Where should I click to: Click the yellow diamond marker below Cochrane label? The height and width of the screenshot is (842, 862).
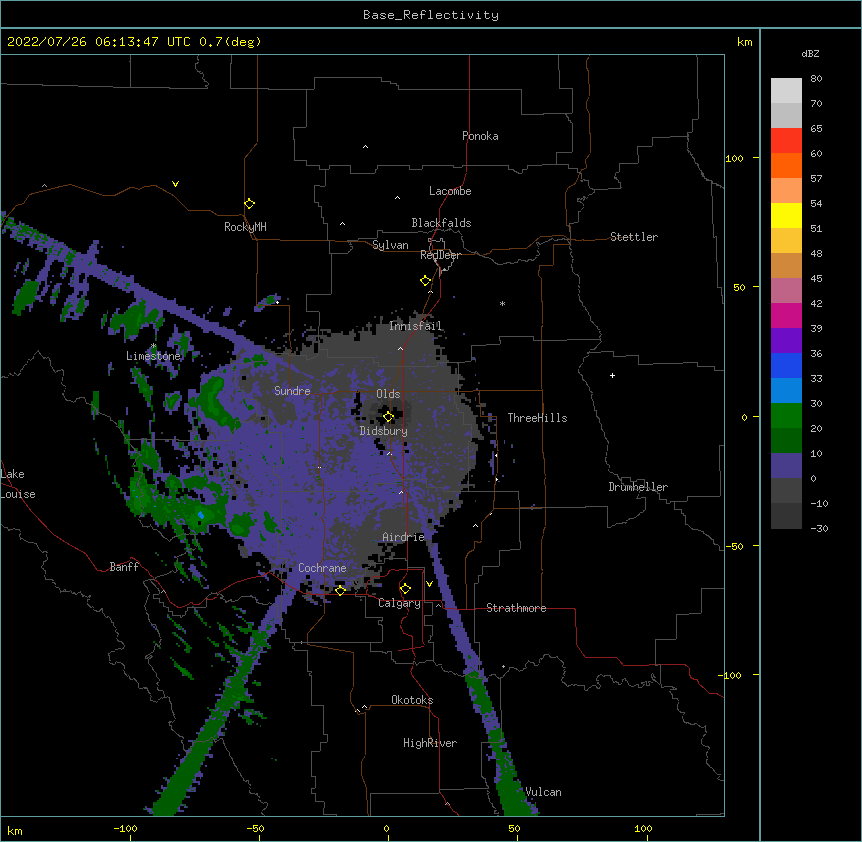(x=340, y=590)
